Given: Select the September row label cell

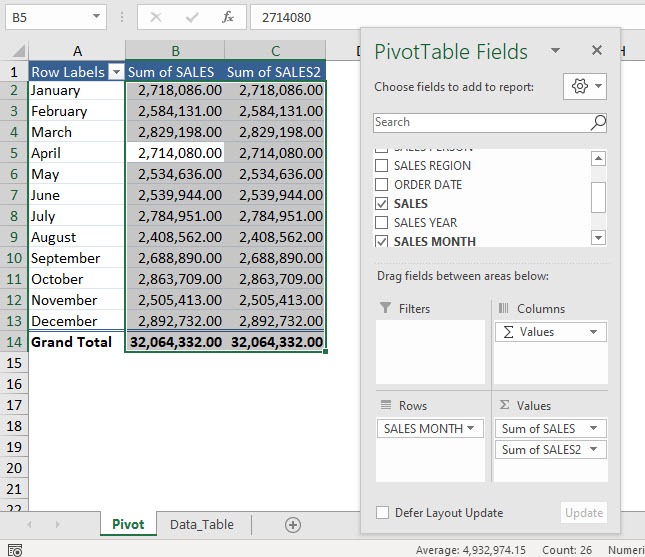Looking at the screenshot, I should [77, 258].
